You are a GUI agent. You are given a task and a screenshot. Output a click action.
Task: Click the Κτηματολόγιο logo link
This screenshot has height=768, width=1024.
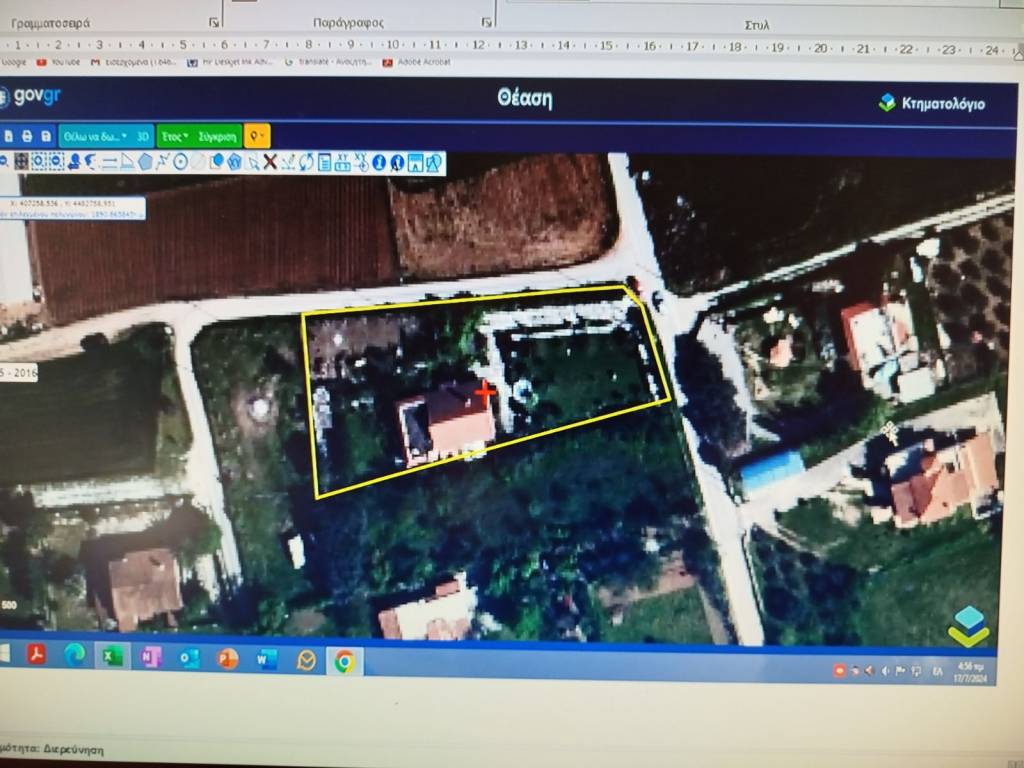tap(931, 102)
